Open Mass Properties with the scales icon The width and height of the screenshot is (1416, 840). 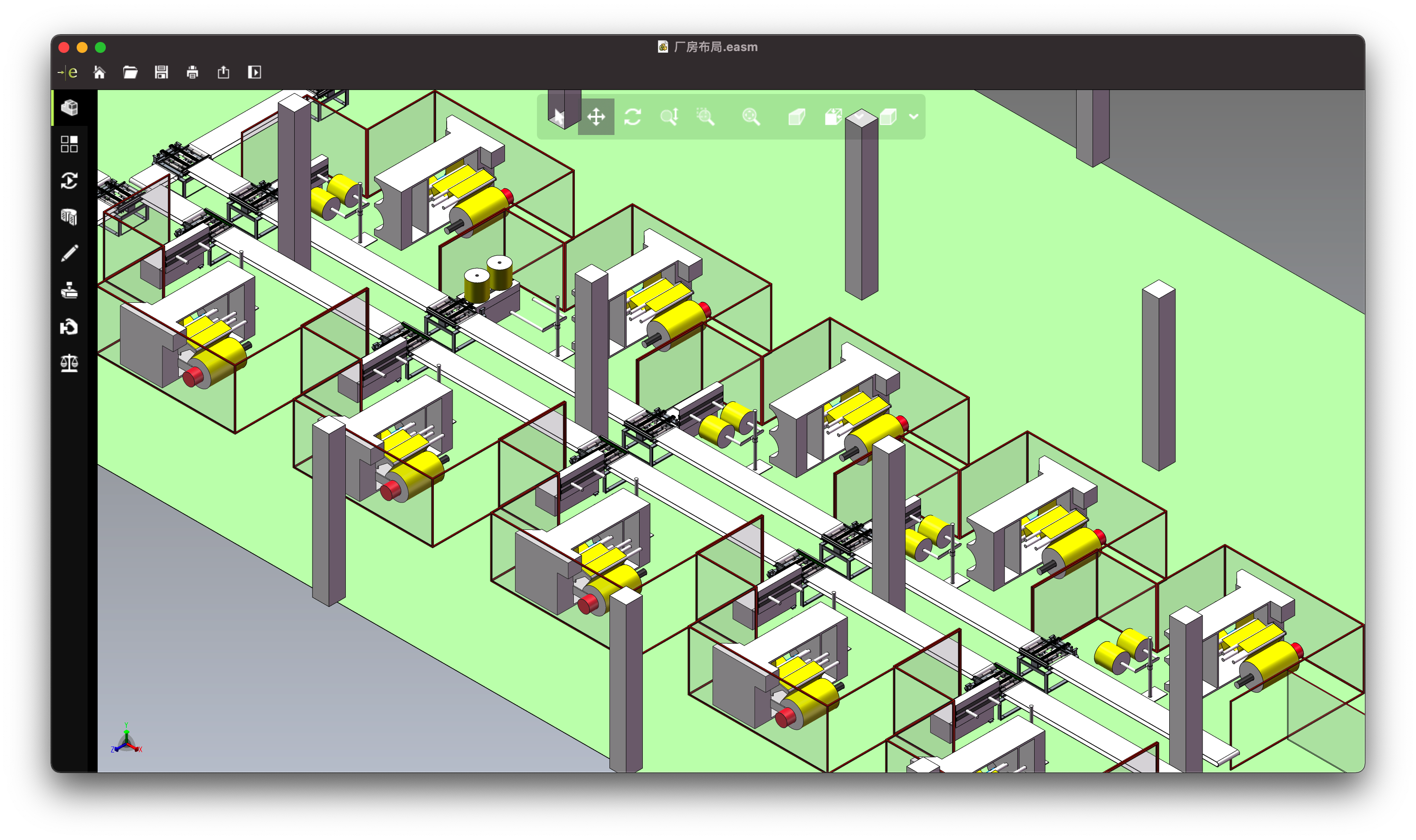click(69, 363)
